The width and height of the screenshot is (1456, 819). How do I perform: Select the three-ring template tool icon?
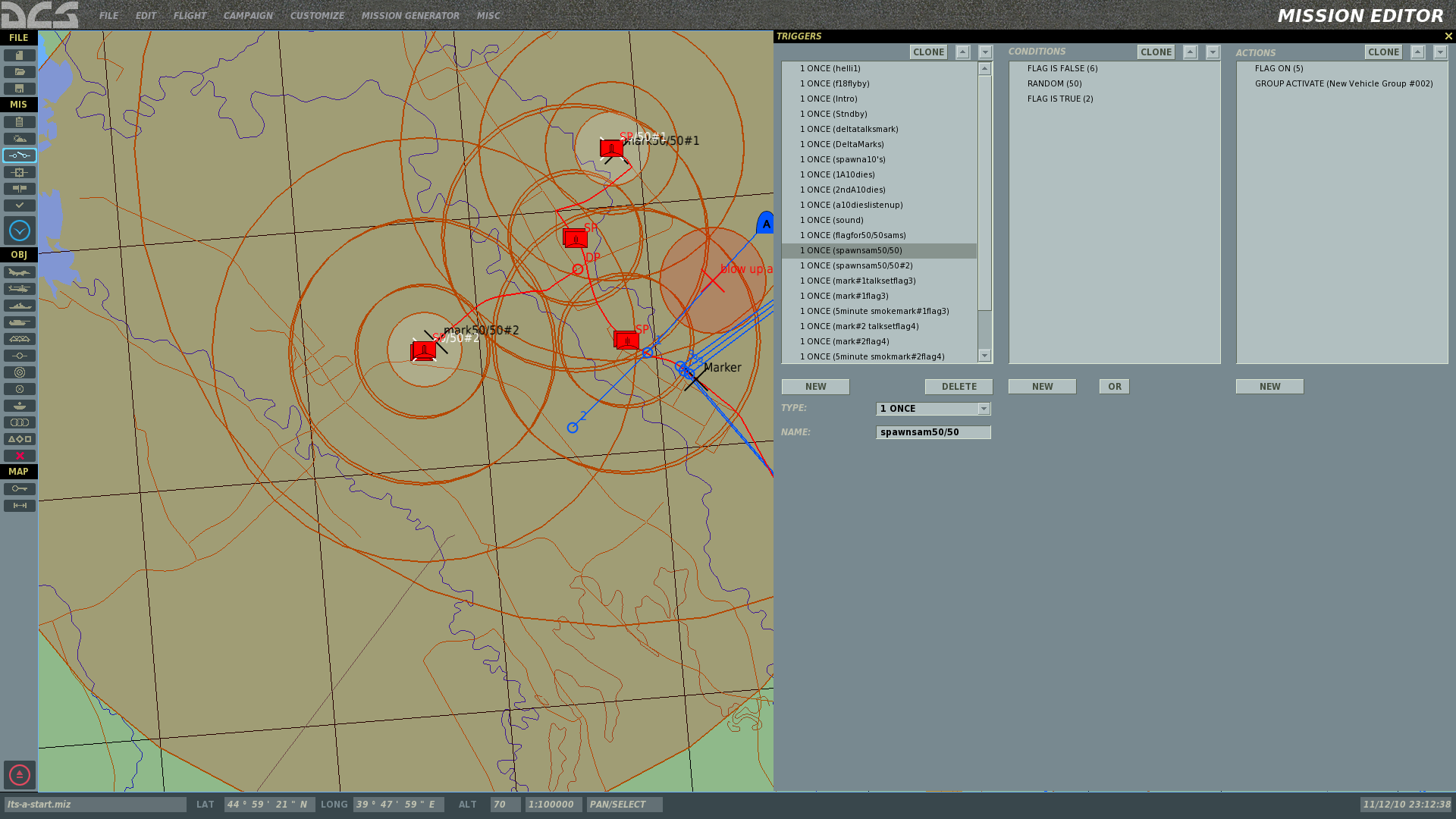(x=20, y=422)
